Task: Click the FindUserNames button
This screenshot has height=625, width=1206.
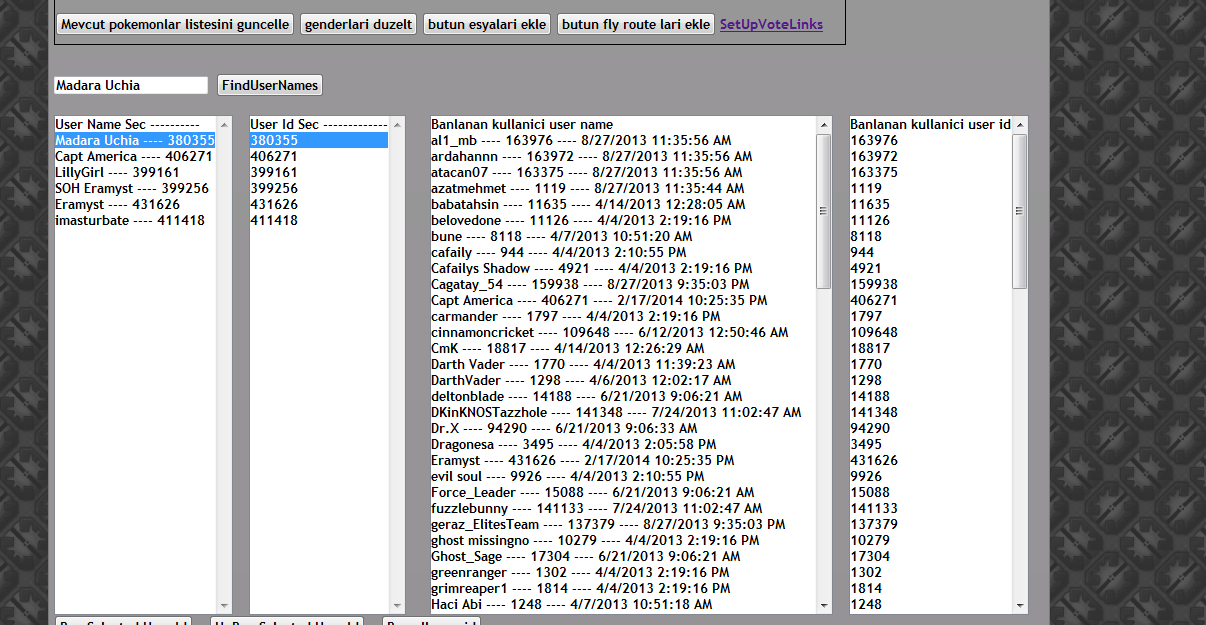Action: pyautogui.click(x=270, y=86)
